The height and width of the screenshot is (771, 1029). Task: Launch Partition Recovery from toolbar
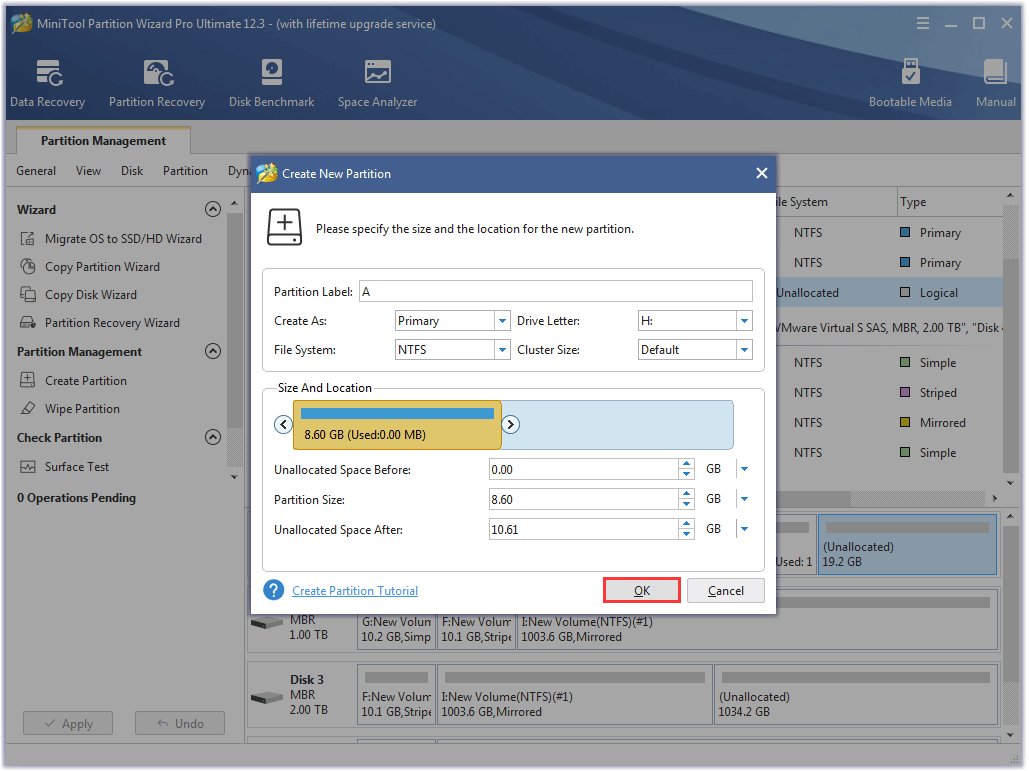point(157,83)
